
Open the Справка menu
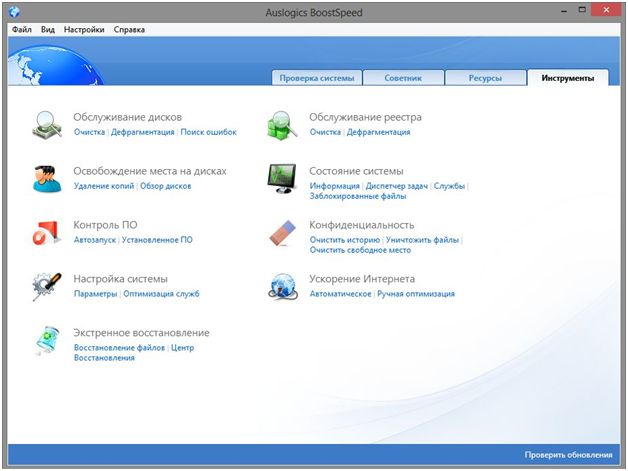pos(129,30)
